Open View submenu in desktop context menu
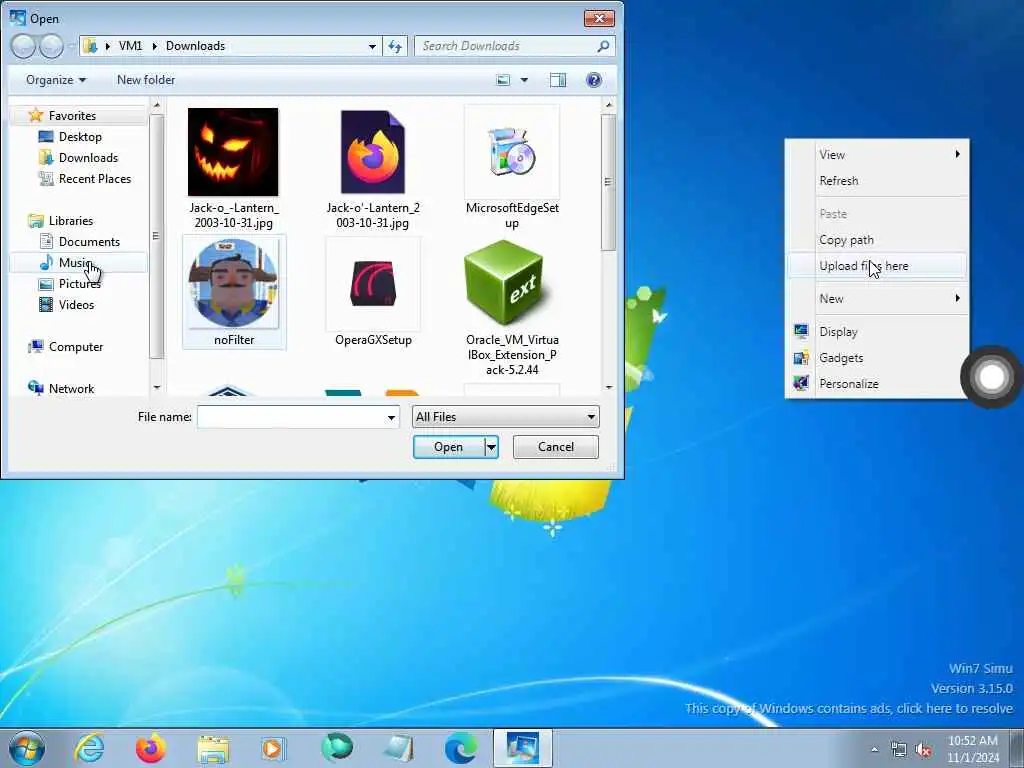Viewport: 1024px width, 768px height. 876,155
